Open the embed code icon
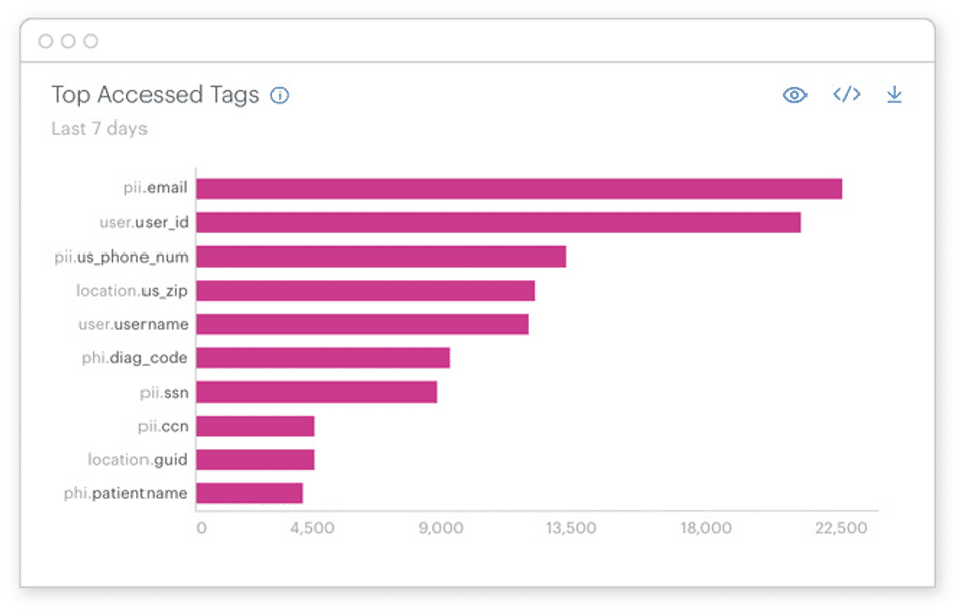 847,94
